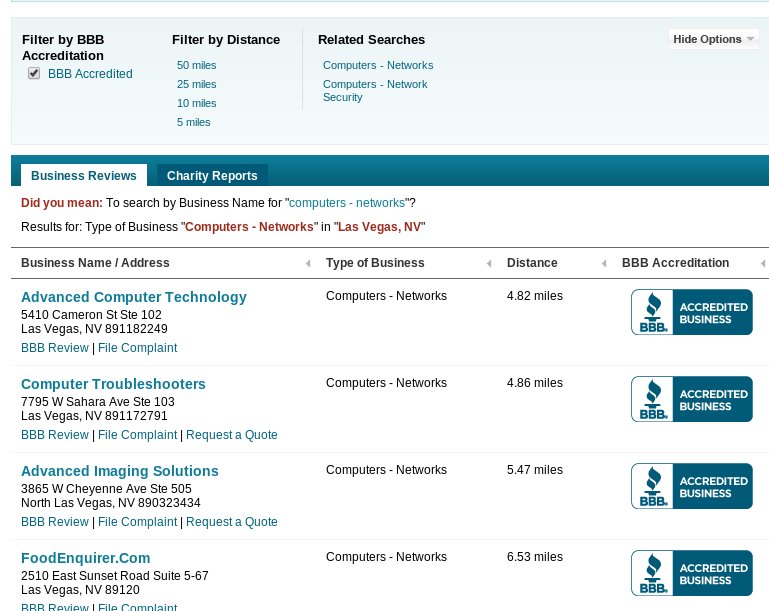Open Computers - Network Security related search
Screen dimensions: 769x611
coord(374,91)
